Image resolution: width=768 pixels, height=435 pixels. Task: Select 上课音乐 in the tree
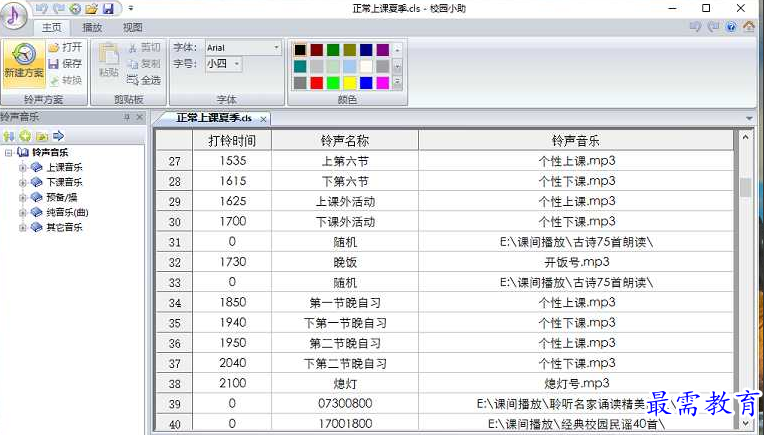tap(64, 168)
